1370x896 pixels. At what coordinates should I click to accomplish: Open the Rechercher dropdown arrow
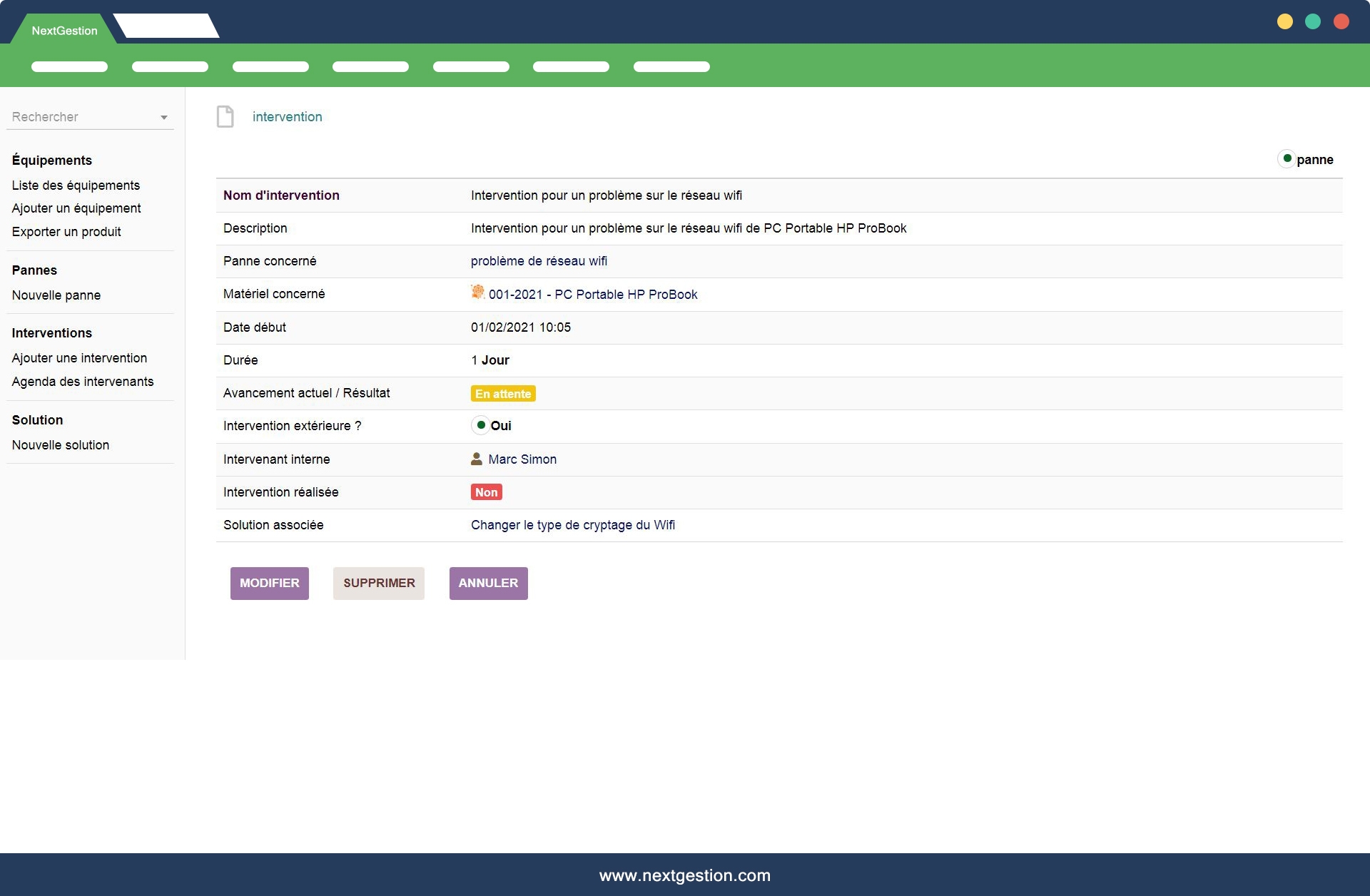coord(164,118)
